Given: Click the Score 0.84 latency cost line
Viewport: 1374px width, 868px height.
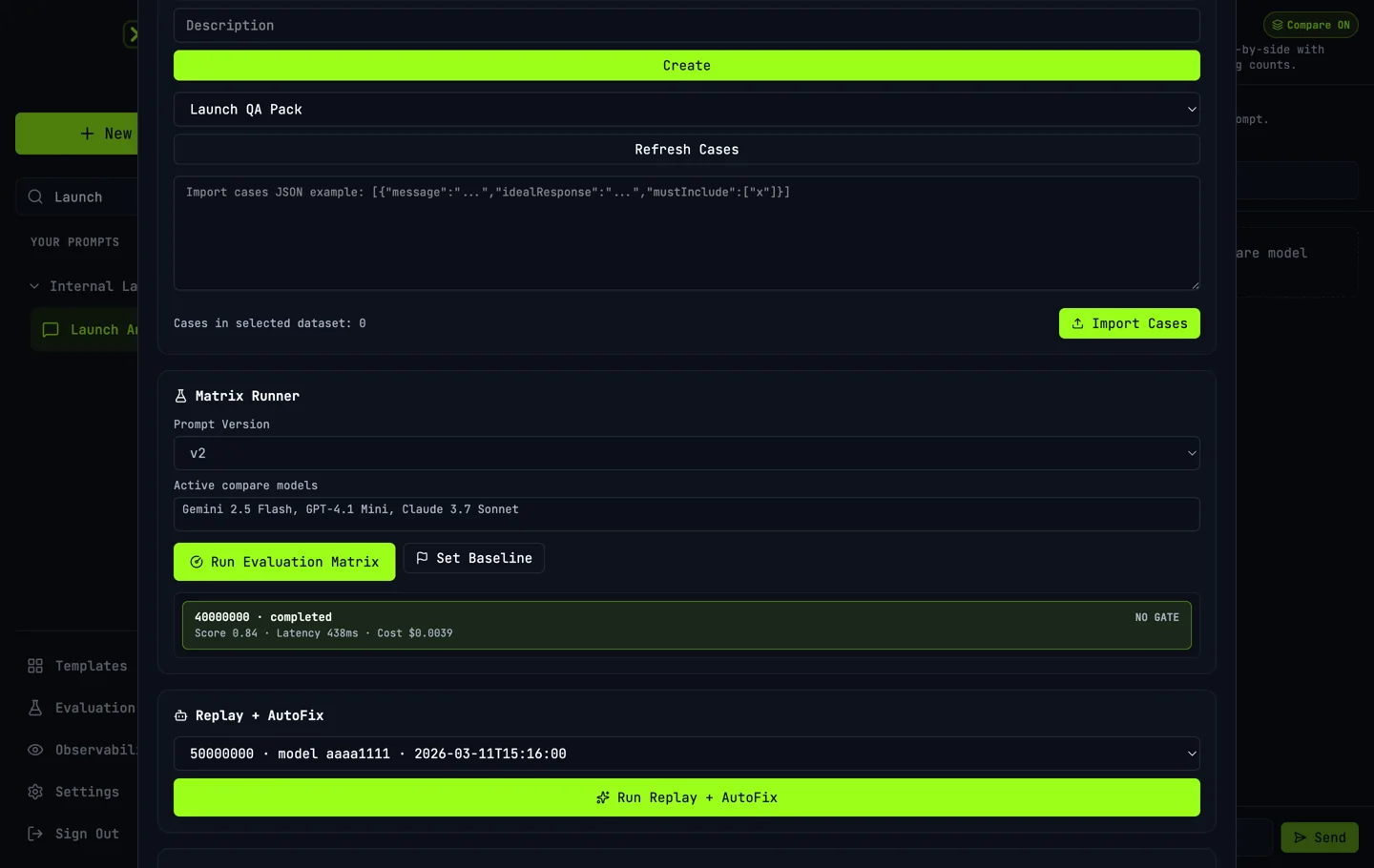Looking at the screenshot, I should tap(323, 633).
